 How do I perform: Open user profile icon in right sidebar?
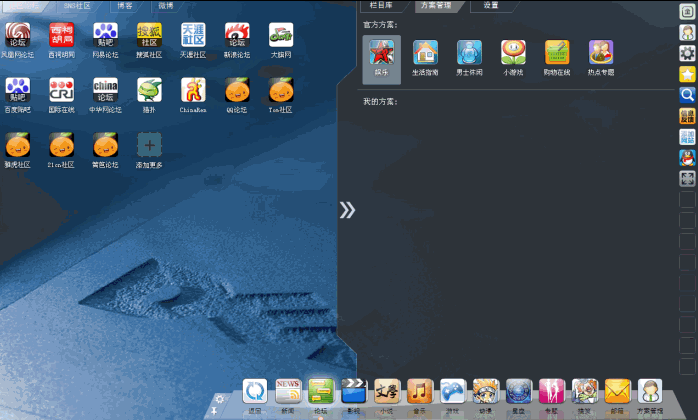(687, 32)
